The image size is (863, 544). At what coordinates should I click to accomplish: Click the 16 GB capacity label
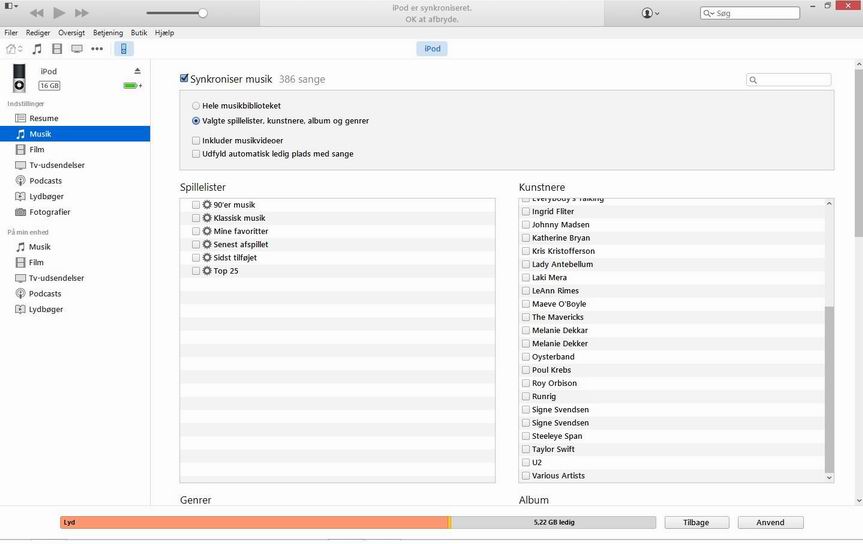click(49, 86)
